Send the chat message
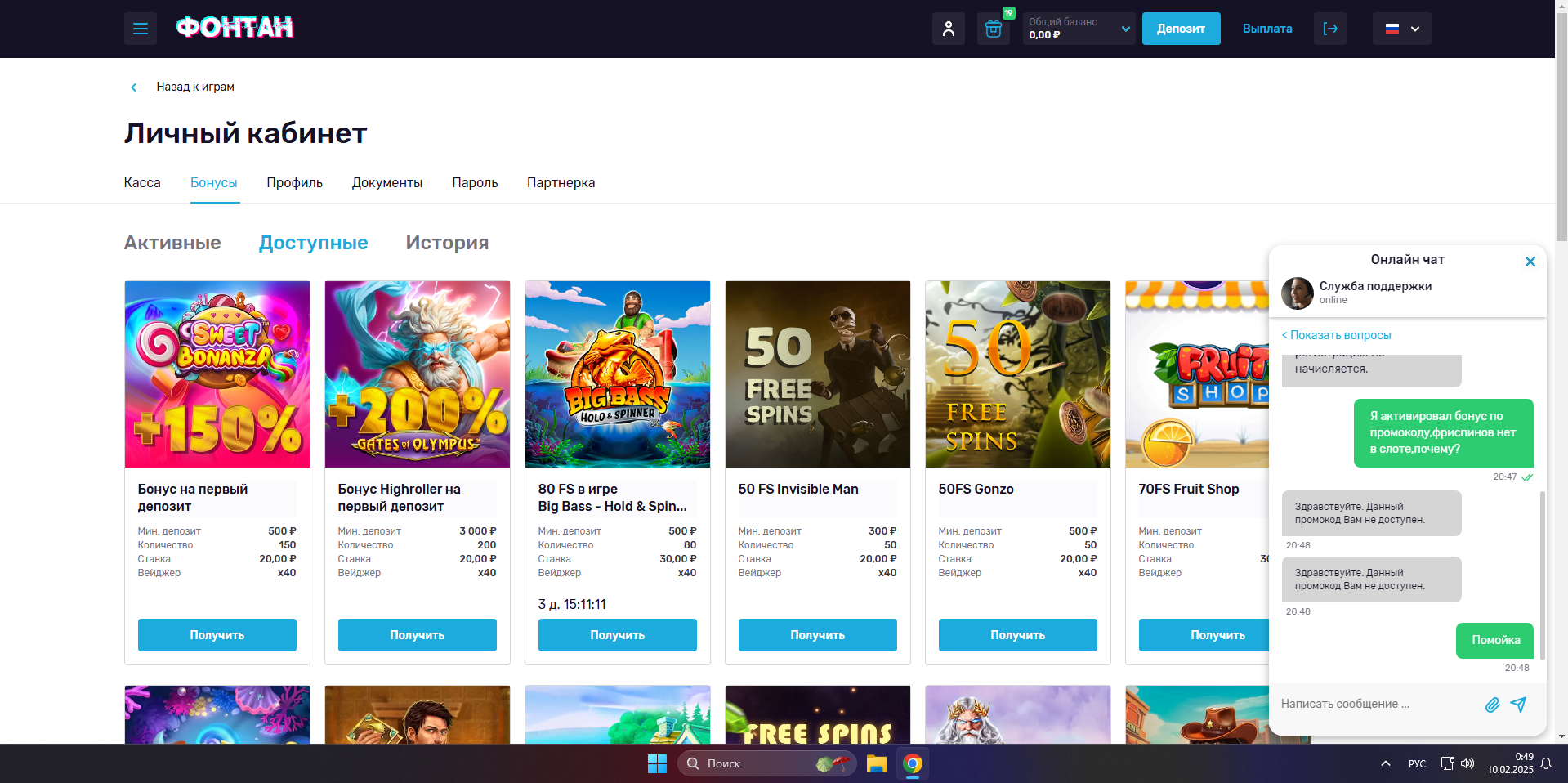 [1518, 705]
